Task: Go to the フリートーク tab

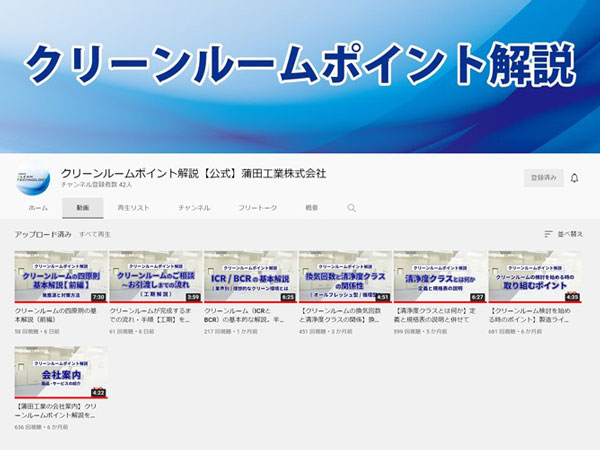Action: pos(258,208)
